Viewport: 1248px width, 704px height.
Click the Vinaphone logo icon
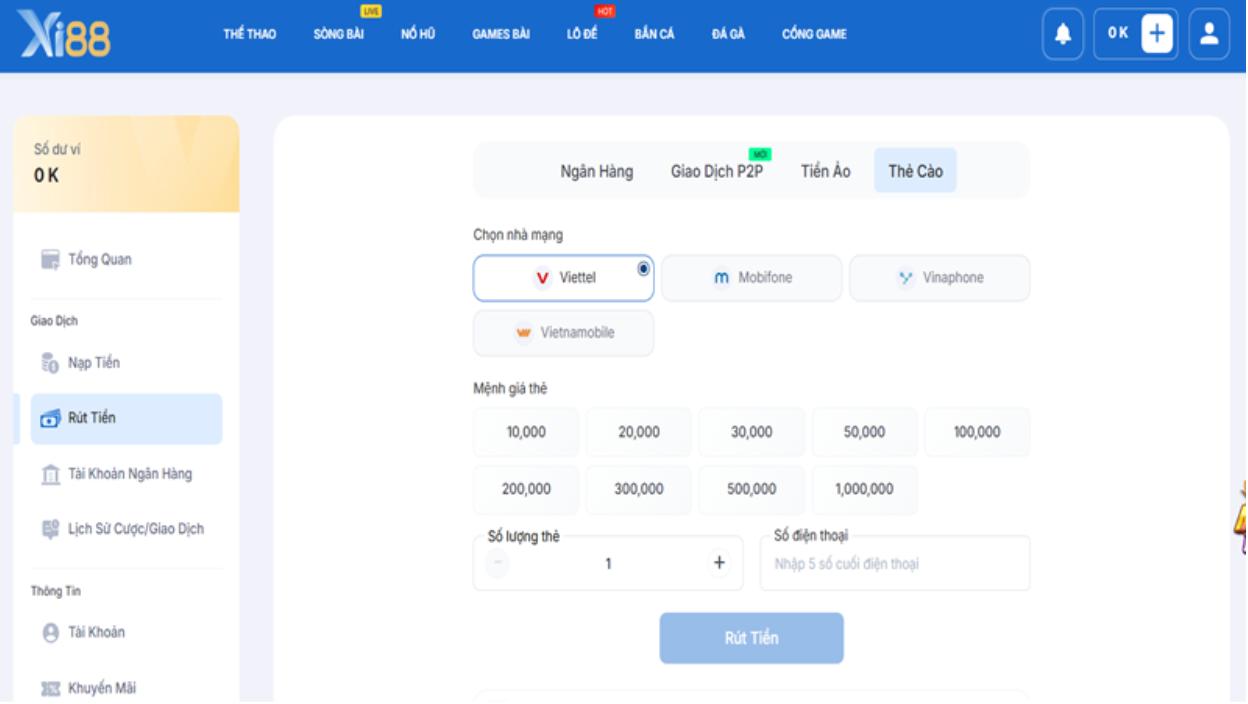(907, 278)
